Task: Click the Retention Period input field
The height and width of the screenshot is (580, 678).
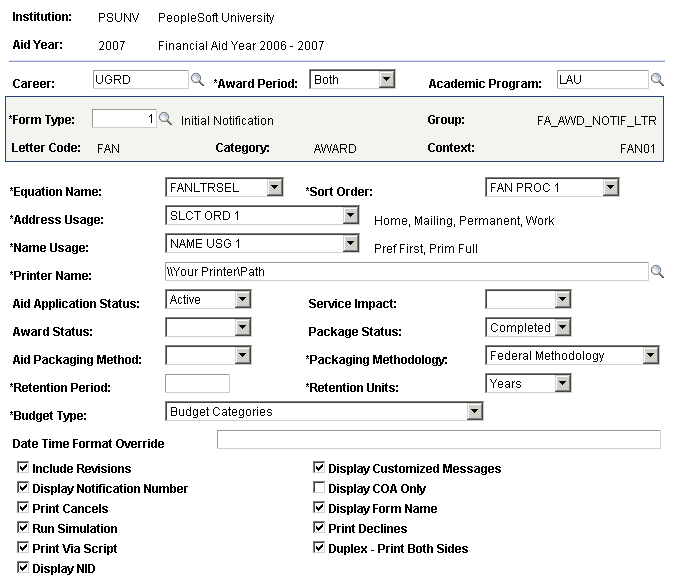Action: (x=197, y=384)
